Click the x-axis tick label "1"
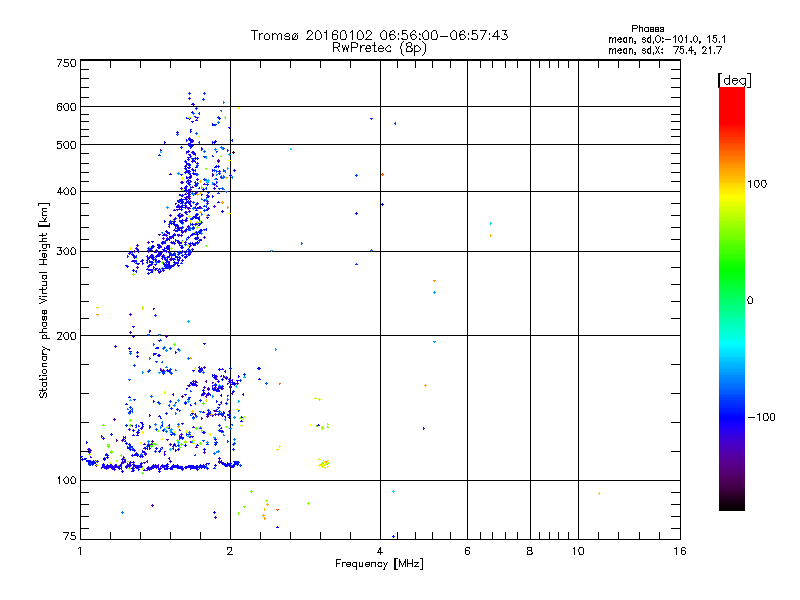 click(80, 551)
